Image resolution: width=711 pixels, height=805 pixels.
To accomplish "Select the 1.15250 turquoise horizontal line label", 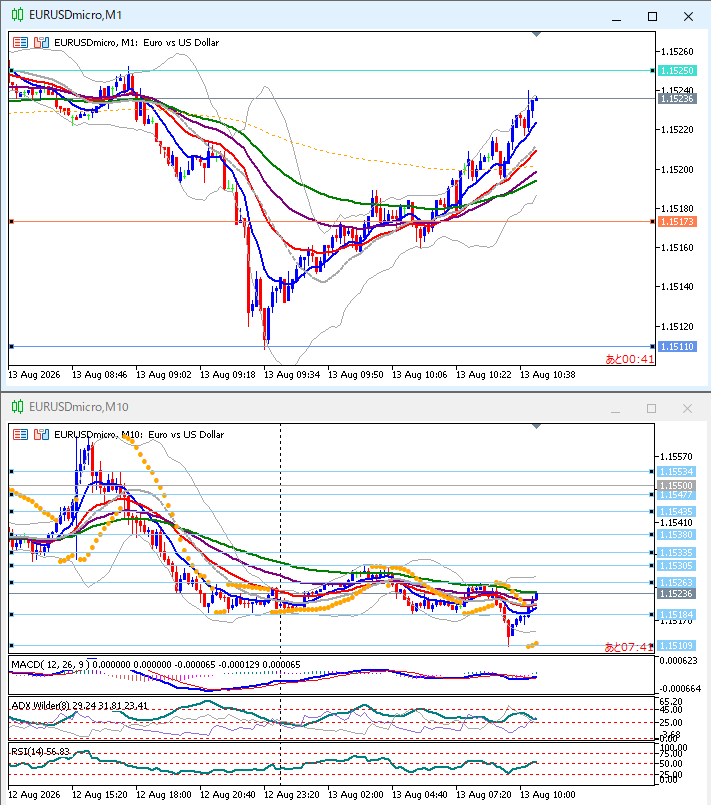I will [x=677, y=70].
